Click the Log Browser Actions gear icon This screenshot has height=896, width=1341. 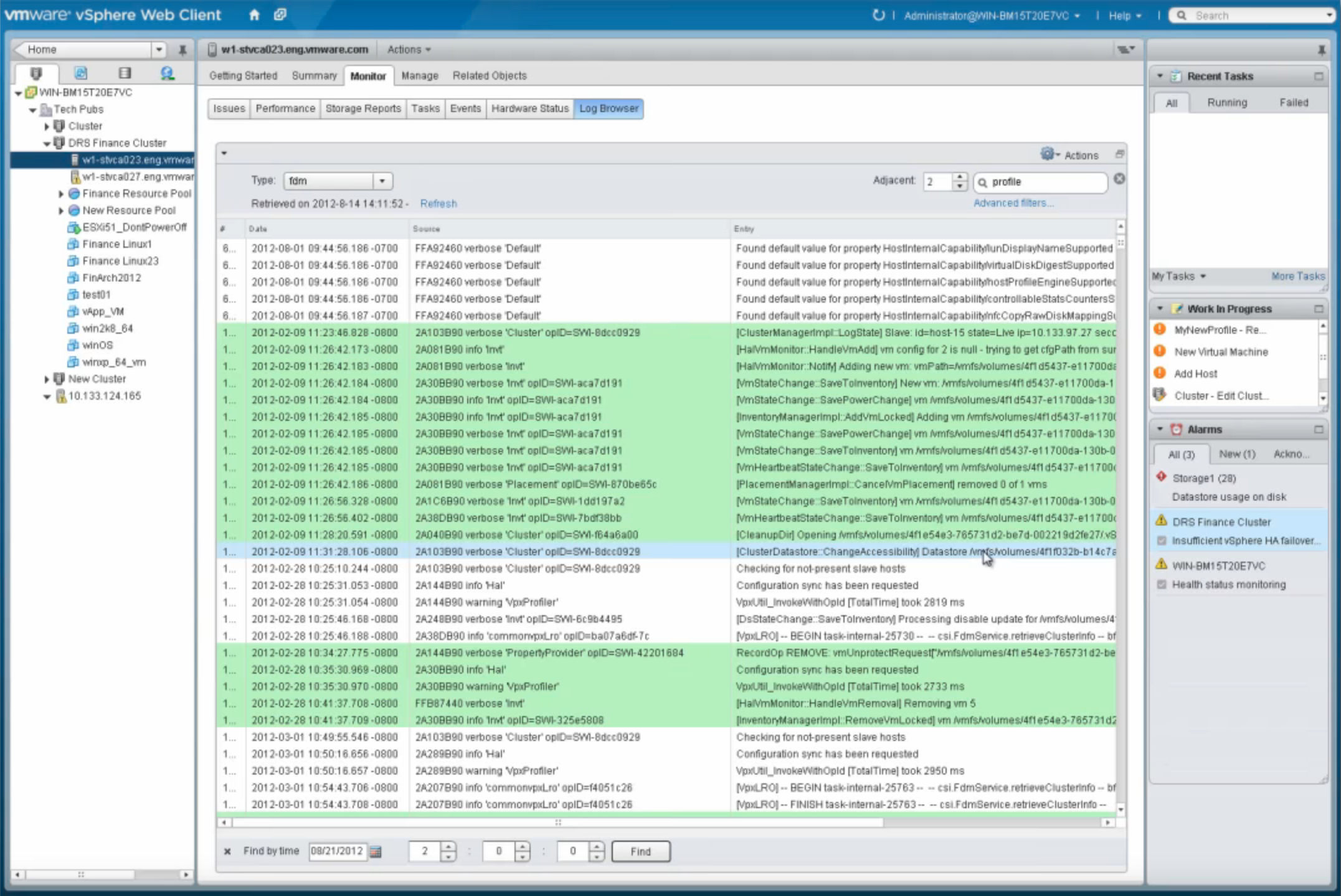[x=1048, y=154]
